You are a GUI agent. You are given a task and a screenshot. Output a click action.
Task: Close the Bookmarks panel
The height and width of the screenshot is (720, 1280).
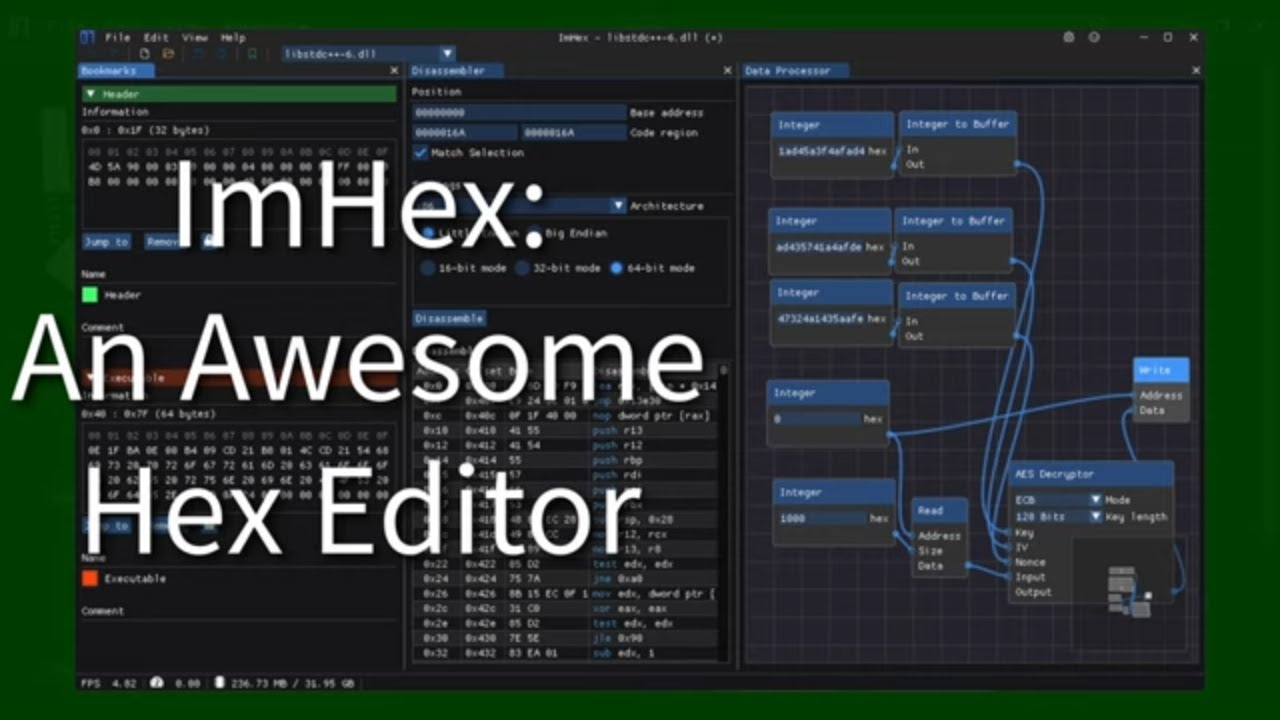click(x=394, y=71)
